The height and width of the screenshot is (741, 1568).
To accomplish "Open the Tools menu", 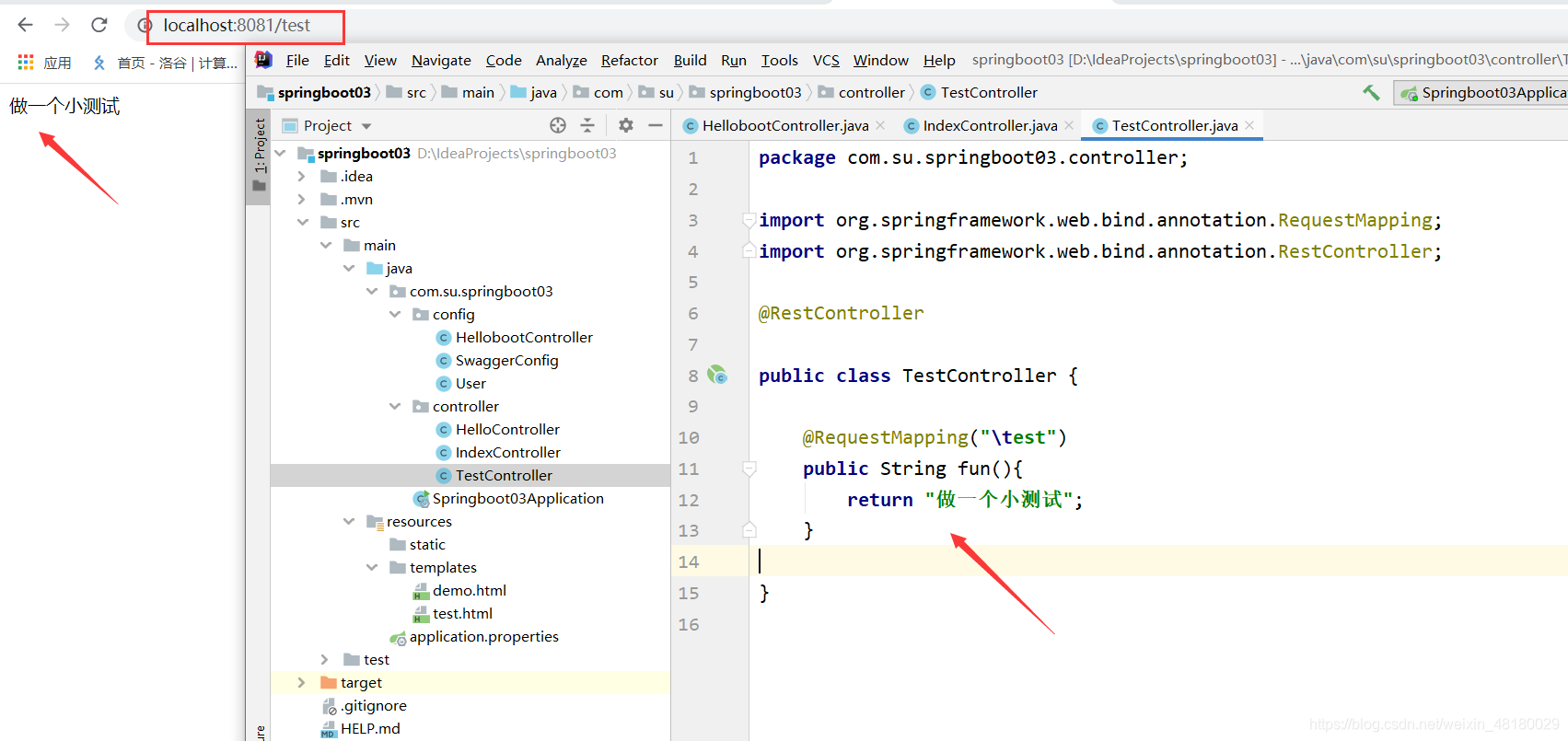I will 780,60.
